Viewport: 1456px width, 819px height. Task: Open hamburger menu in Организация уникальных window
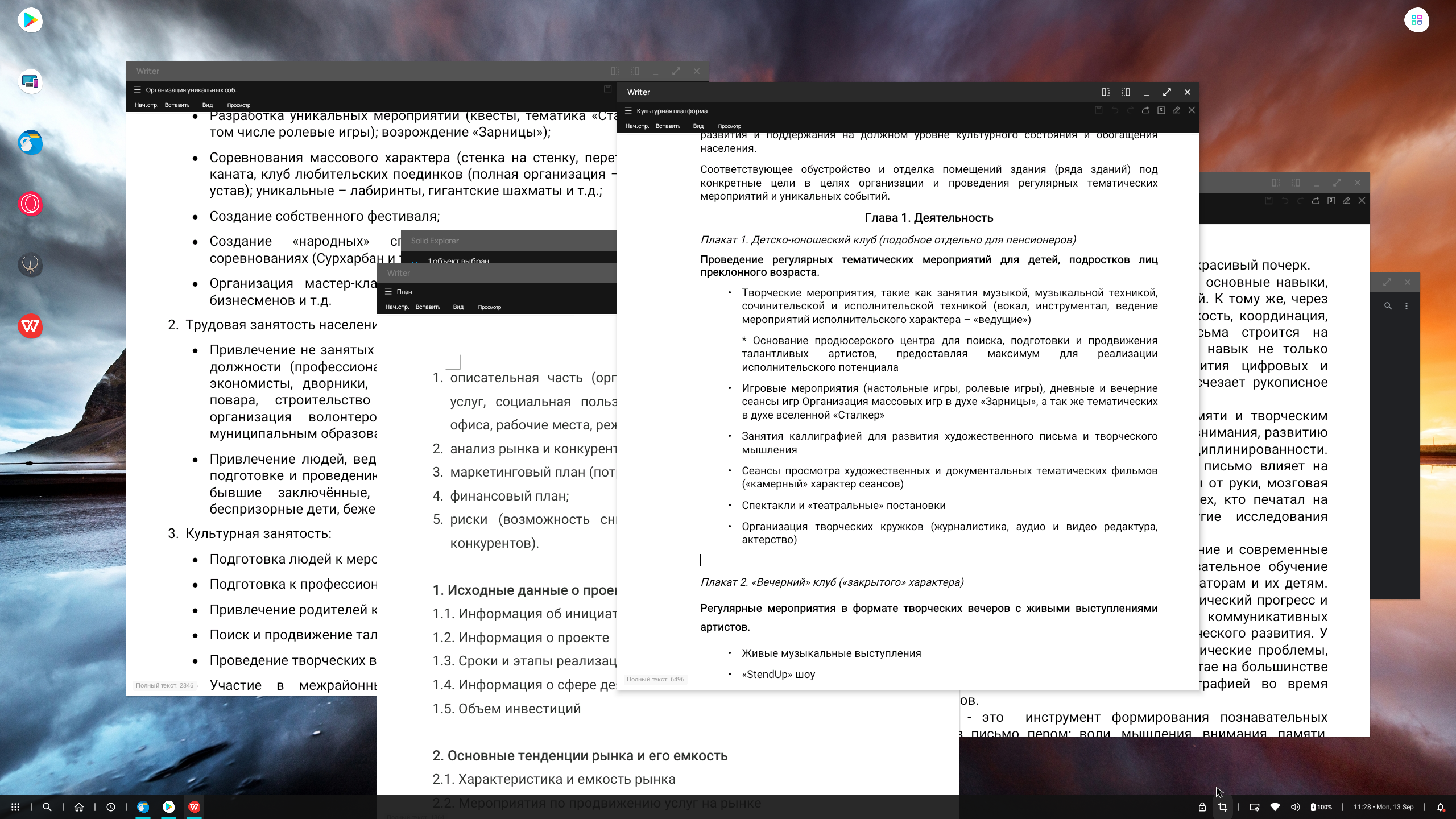[x=137, y=90]
